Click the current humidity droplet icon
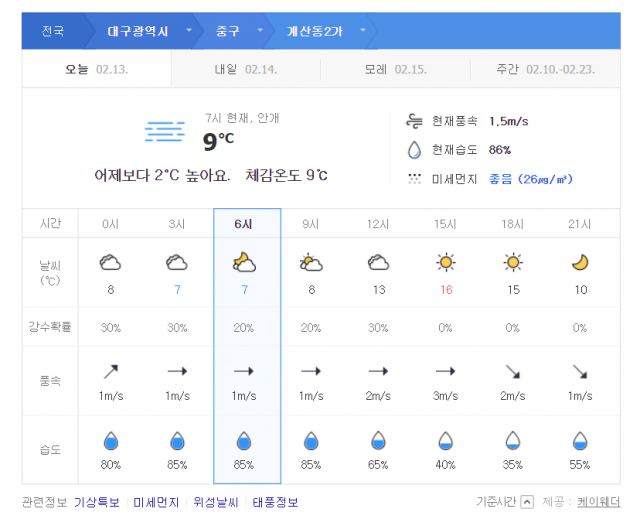Image resolution: width=640 pixels, height=519 pixels. coord(414,150)
